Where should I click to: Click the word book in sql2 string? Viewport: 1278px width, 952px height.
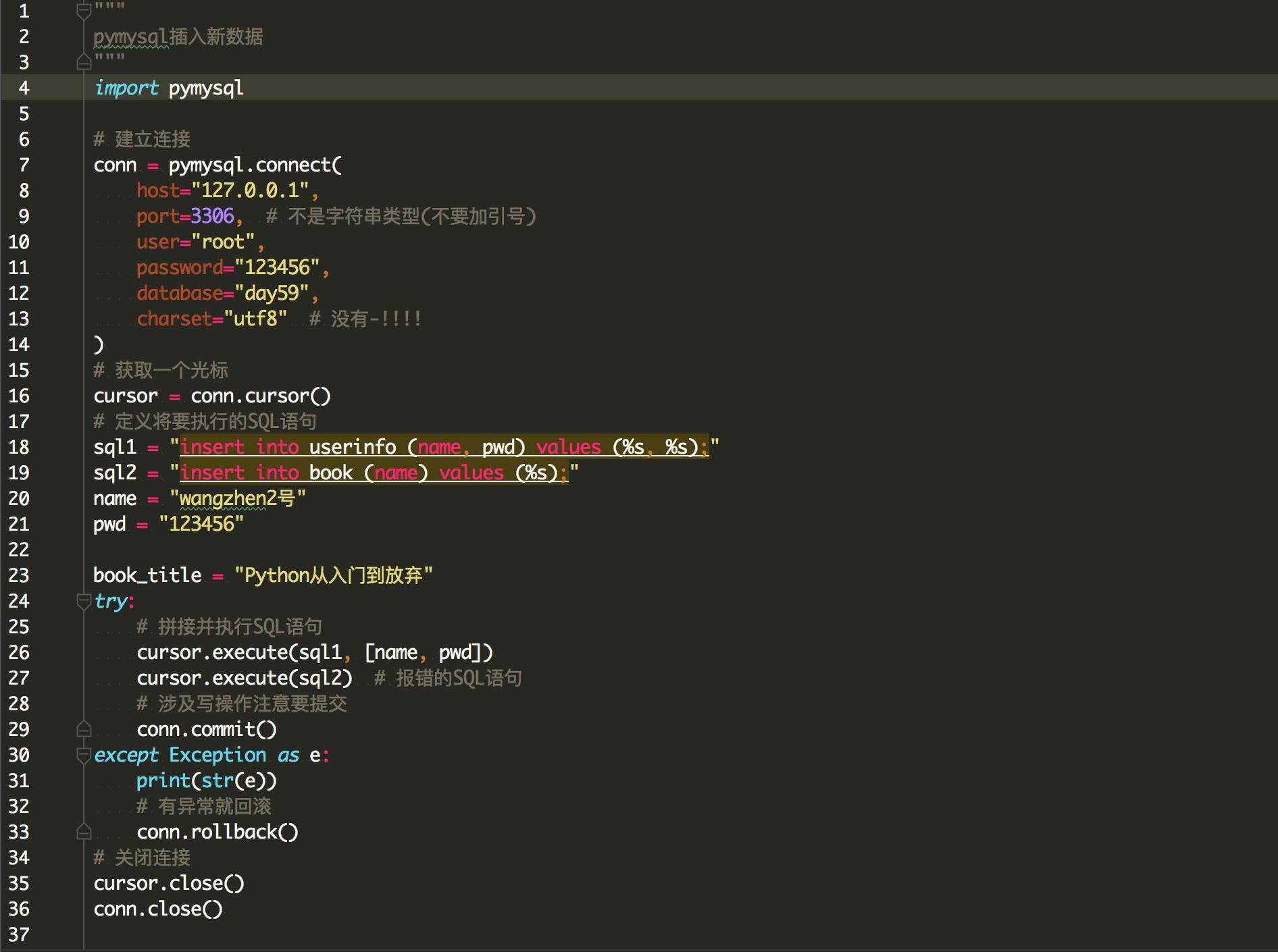pos(331,473)
